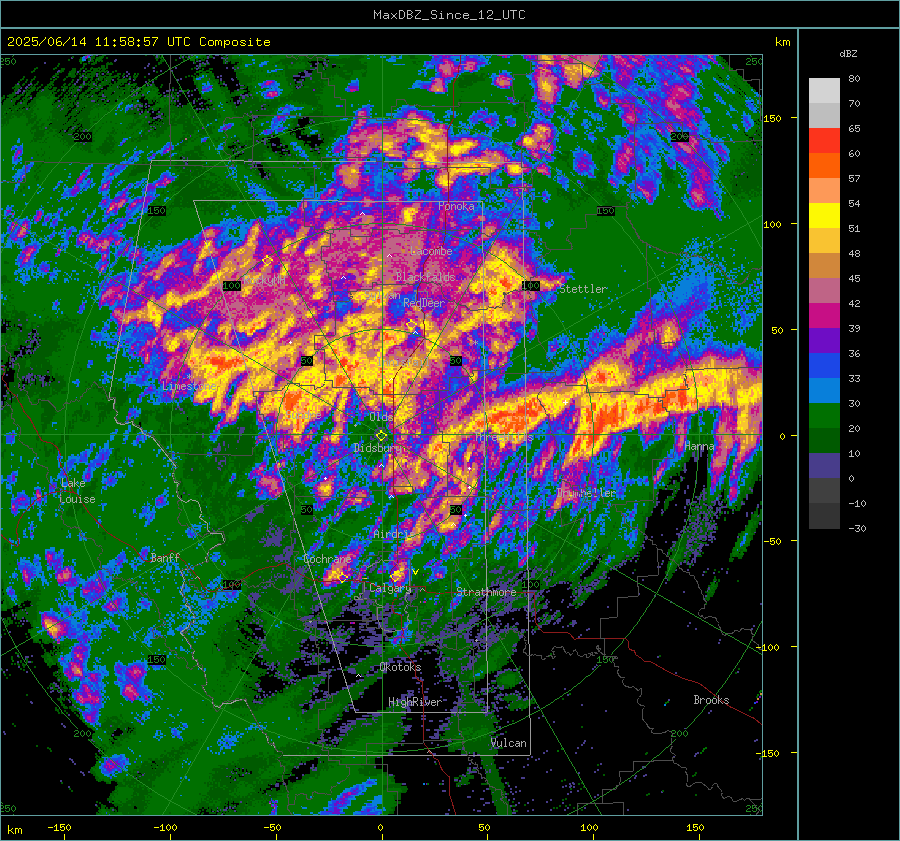Click the HighRiver city label
The height and width of the screenshot is (841, 900).
tap(415, 702)
